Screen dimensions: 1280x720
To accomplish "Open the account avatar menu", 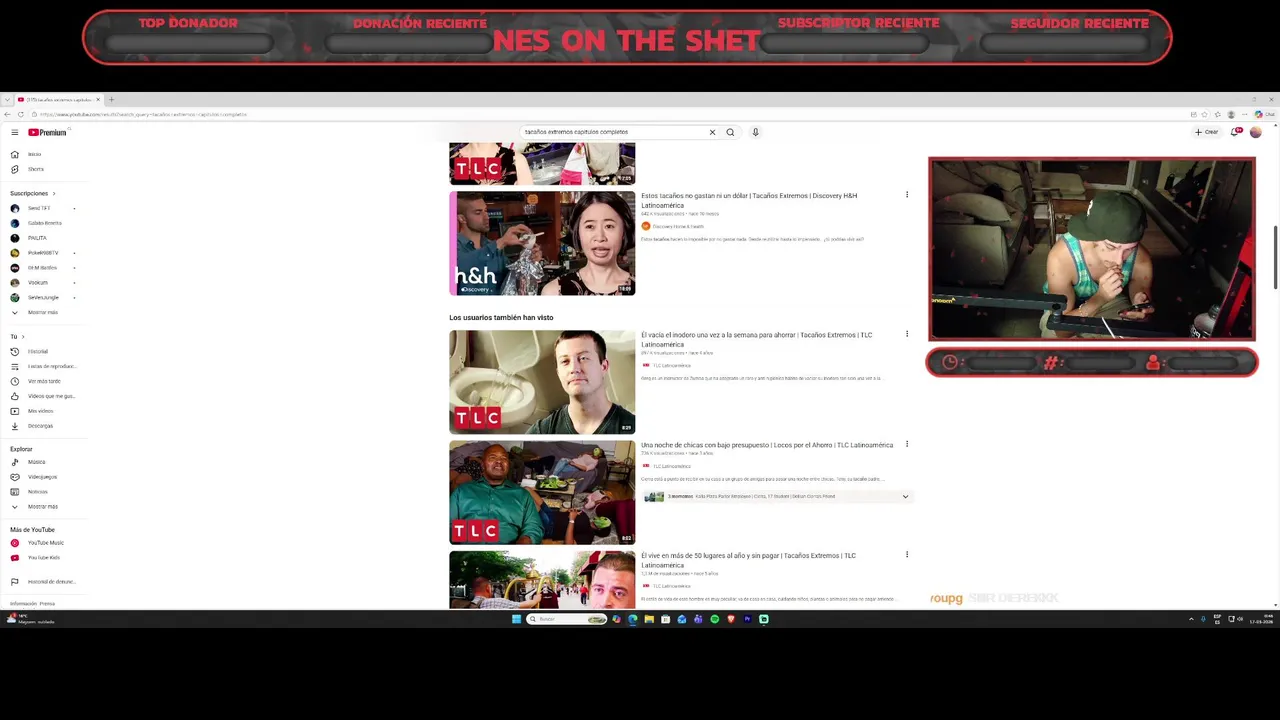I will [x=1256, y=132].
